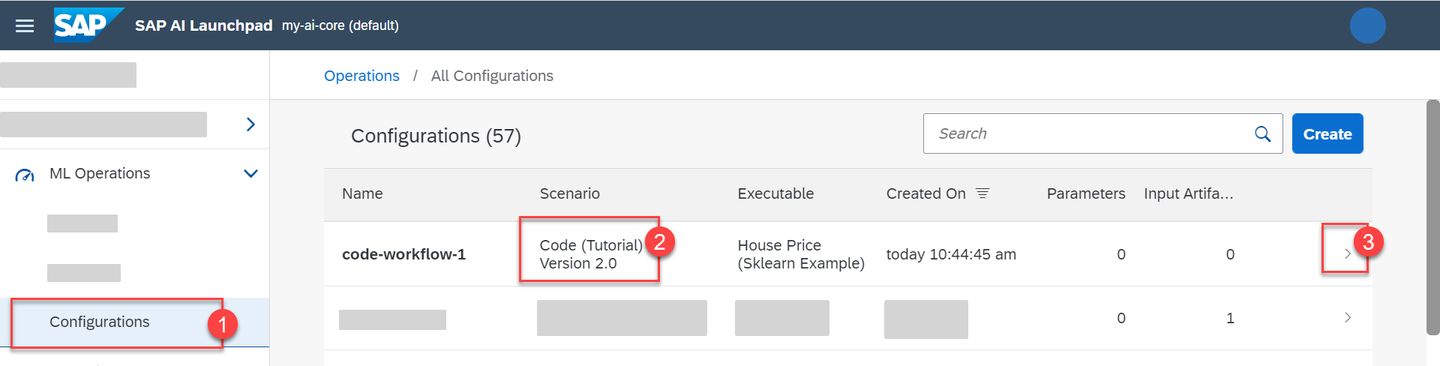The width and height of the screenshot is (1440, 366).
Task: Click the Create button
Action: tap(1327, 134)
